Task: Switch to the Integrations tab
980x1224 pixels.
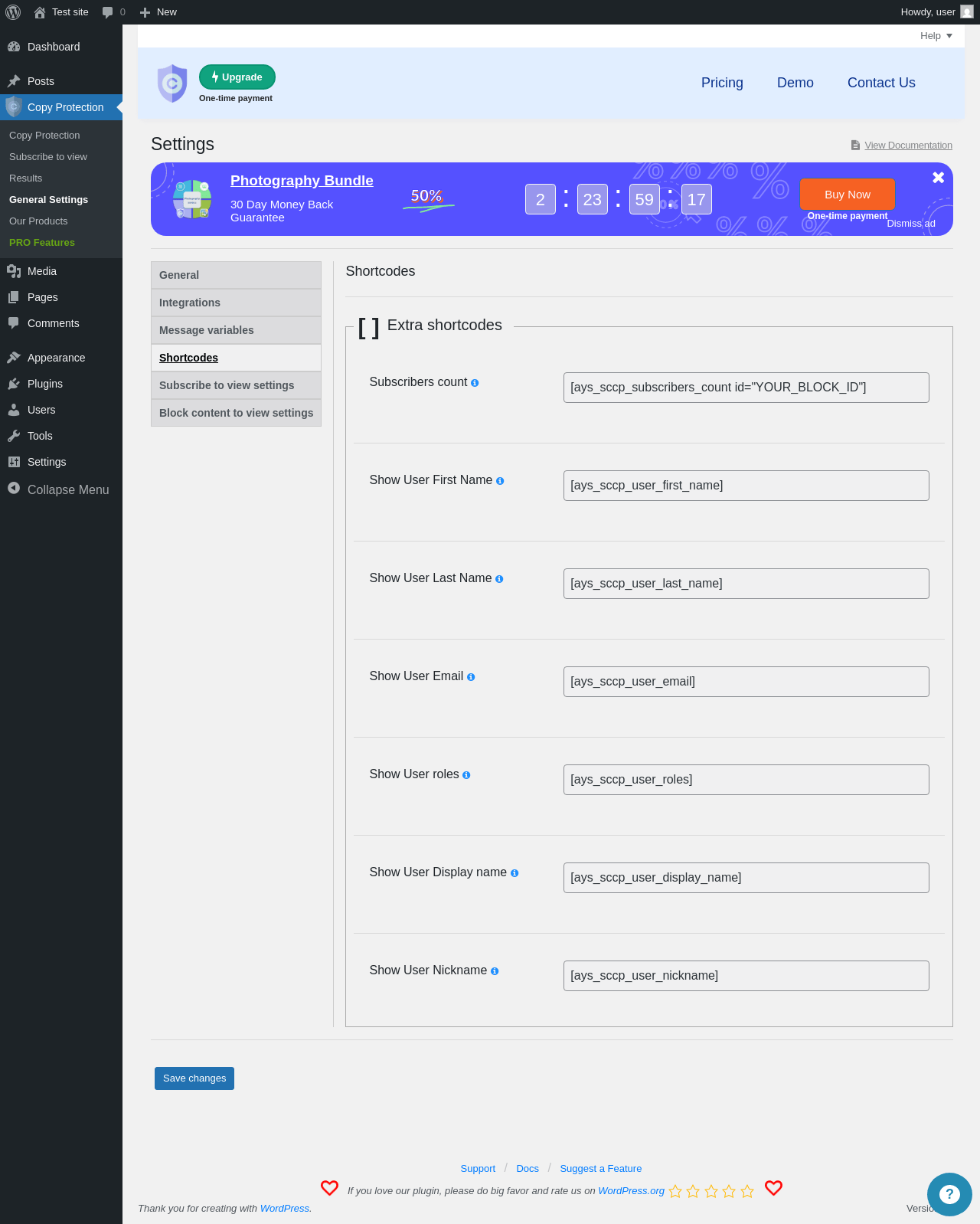Action: [236, 303]
